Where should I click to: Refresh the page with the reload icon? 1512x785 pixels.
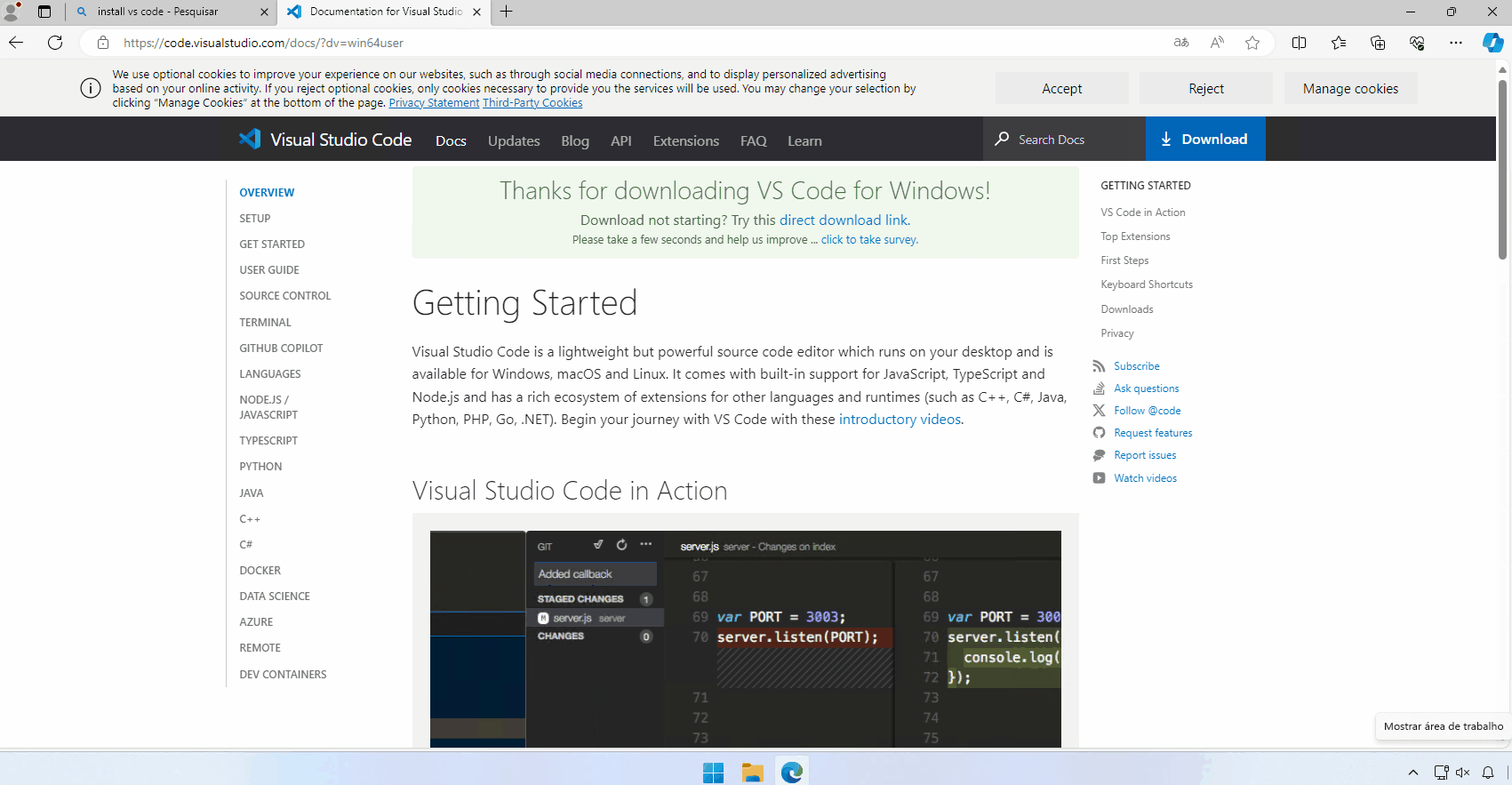(55, 43)
